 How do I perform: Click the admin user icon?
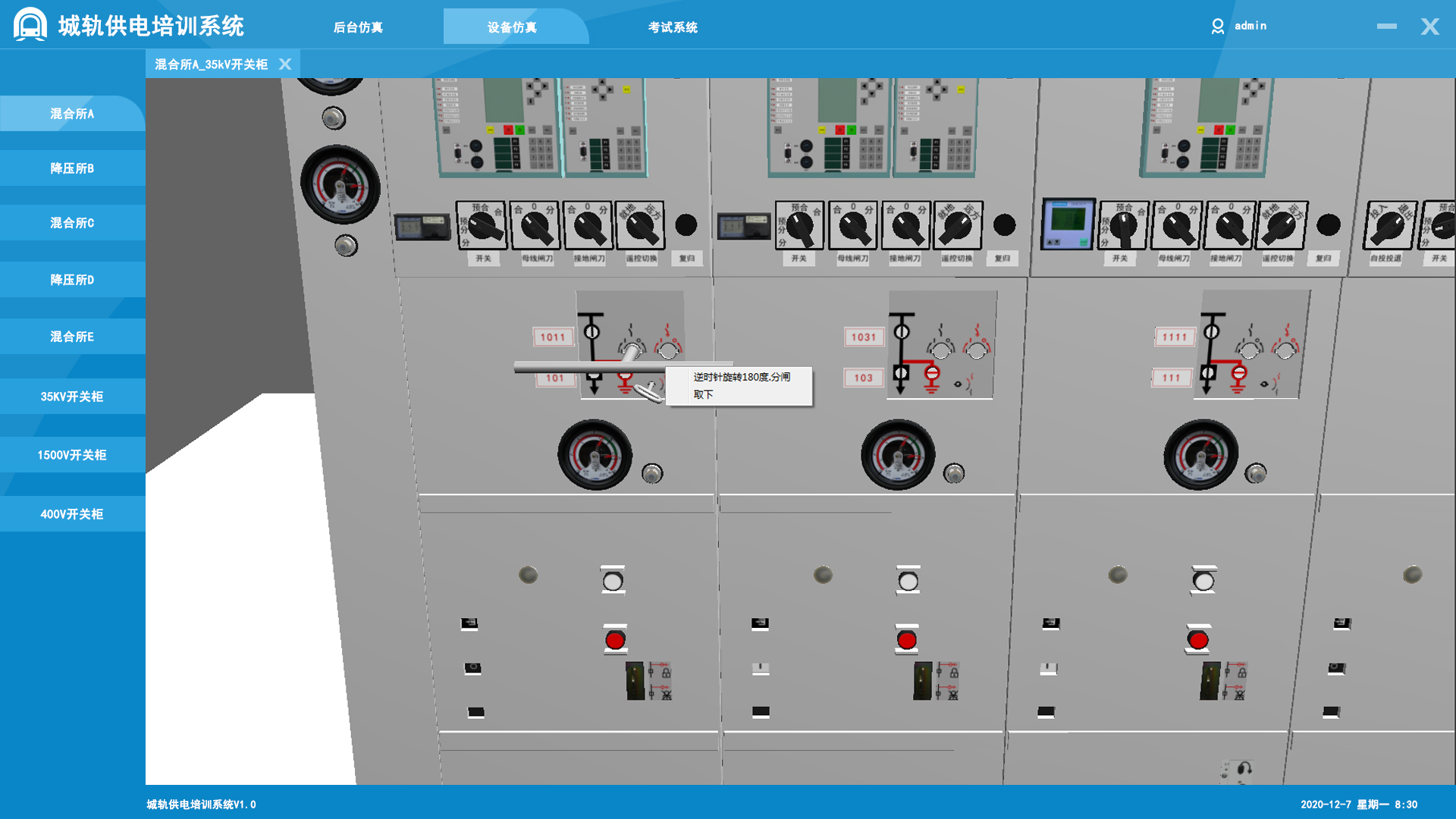pyautogui.click(x=1218, y=27)
